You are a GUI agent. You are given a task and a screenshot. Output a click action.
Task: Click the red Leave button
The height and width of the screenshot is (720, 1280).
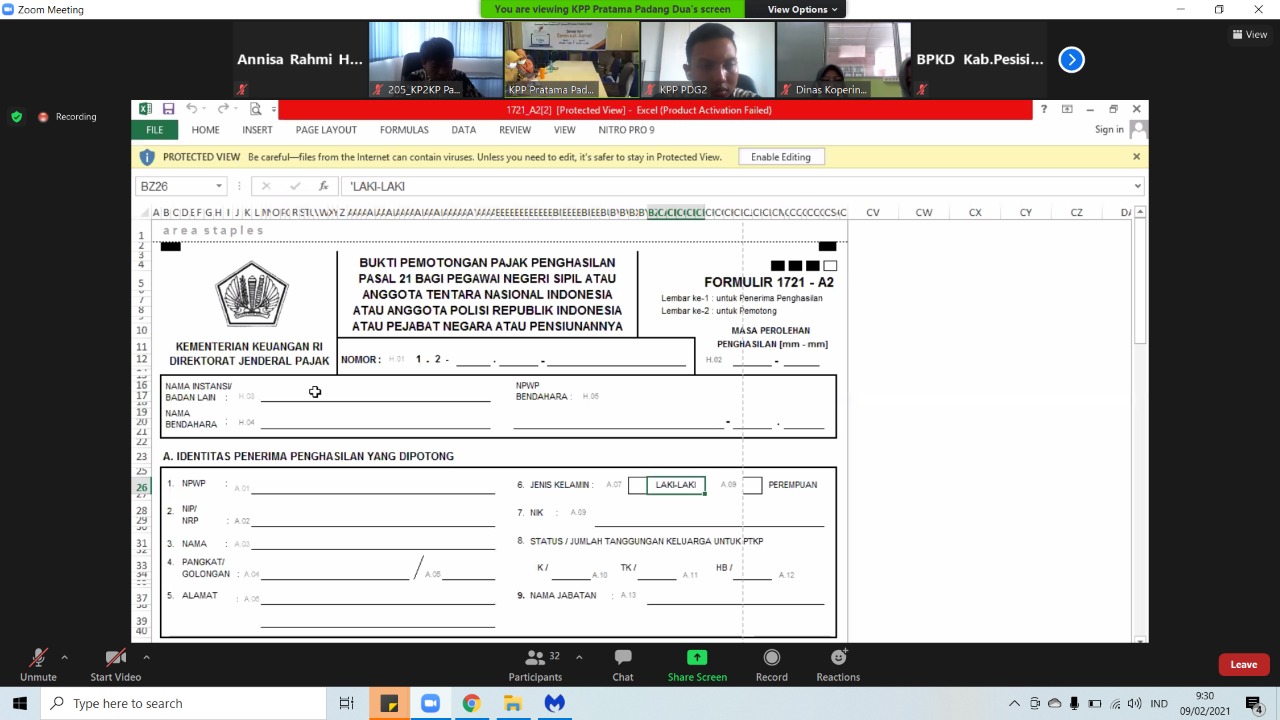point(1243,664)
